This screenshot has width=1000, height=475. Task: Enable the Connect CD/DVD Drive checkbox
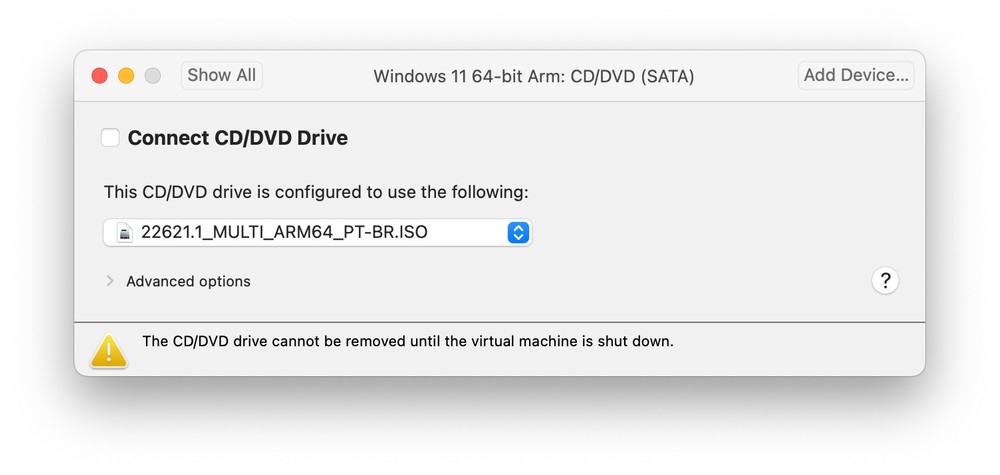(x=110, y=138)
